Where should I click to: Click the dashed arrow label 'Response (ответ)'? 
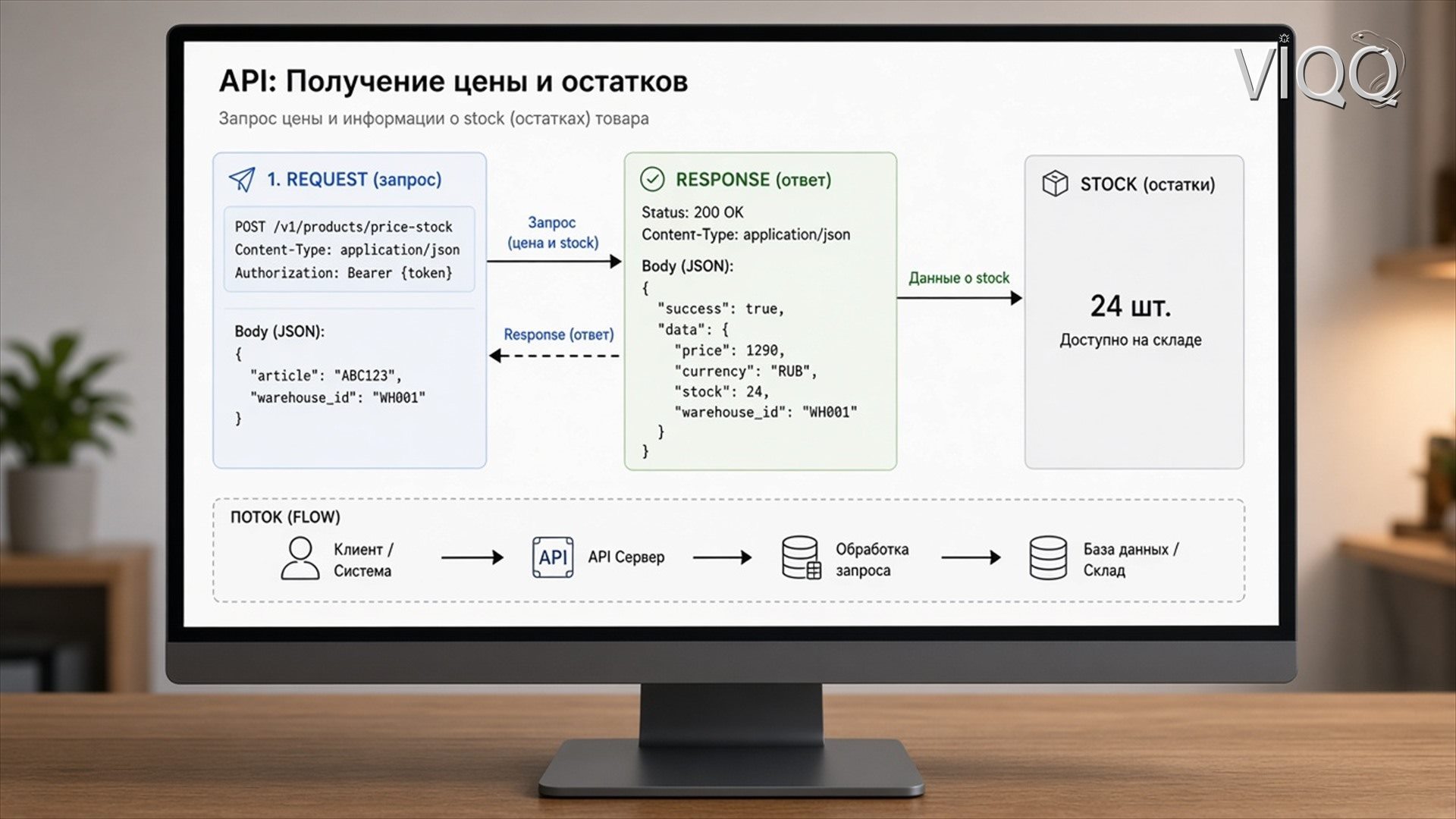(x=559, y=334)
